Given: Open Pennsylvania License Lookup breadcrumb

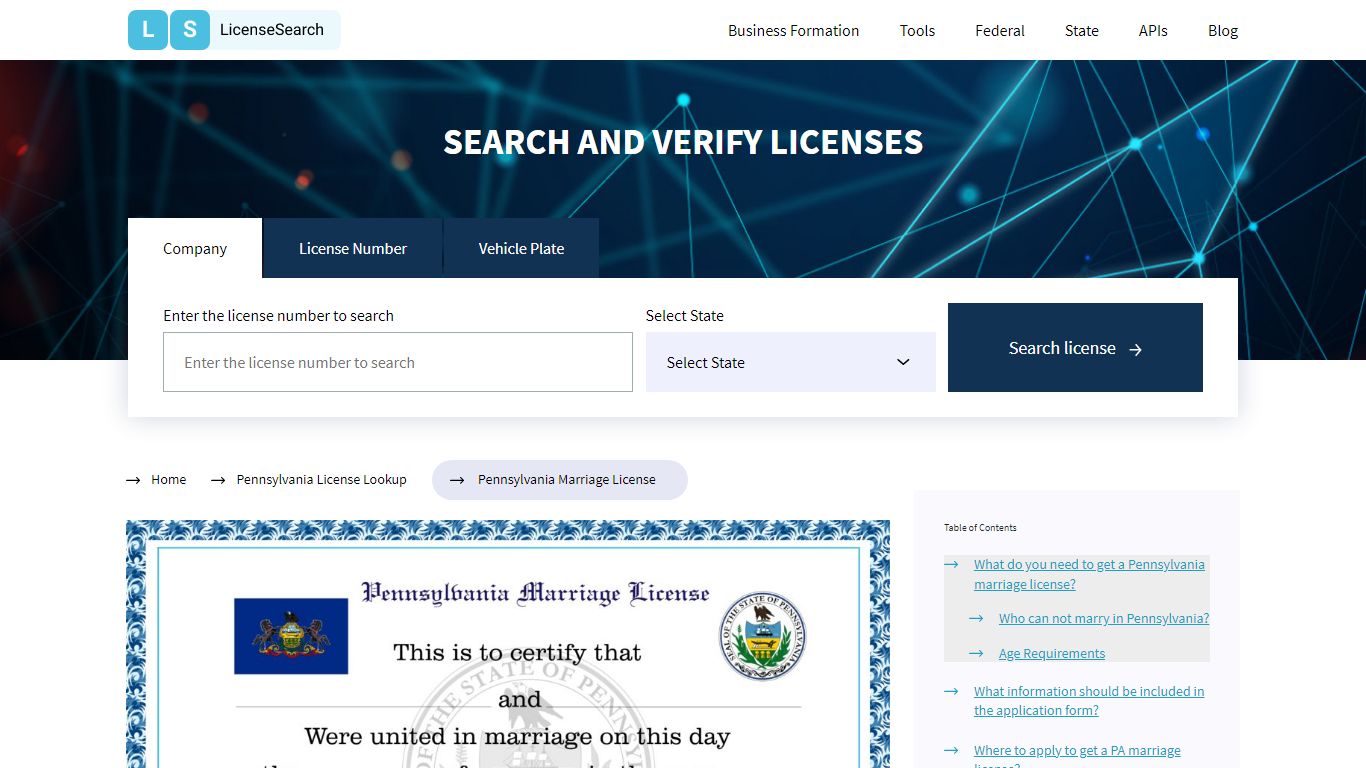Looking at the screenshot, I should pyautogui.click(x=322, y=480).
